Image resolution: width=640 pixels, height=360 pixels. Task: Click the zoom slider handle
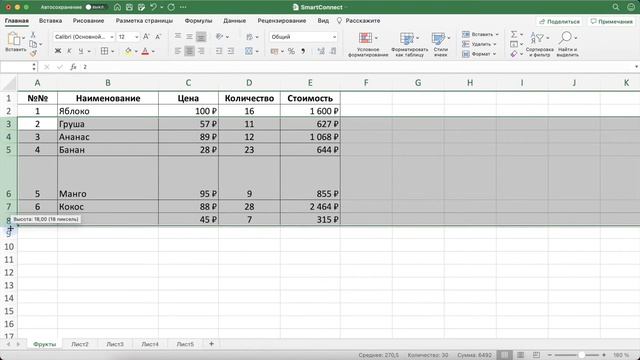pyautogui.click(x=581, y=355)
